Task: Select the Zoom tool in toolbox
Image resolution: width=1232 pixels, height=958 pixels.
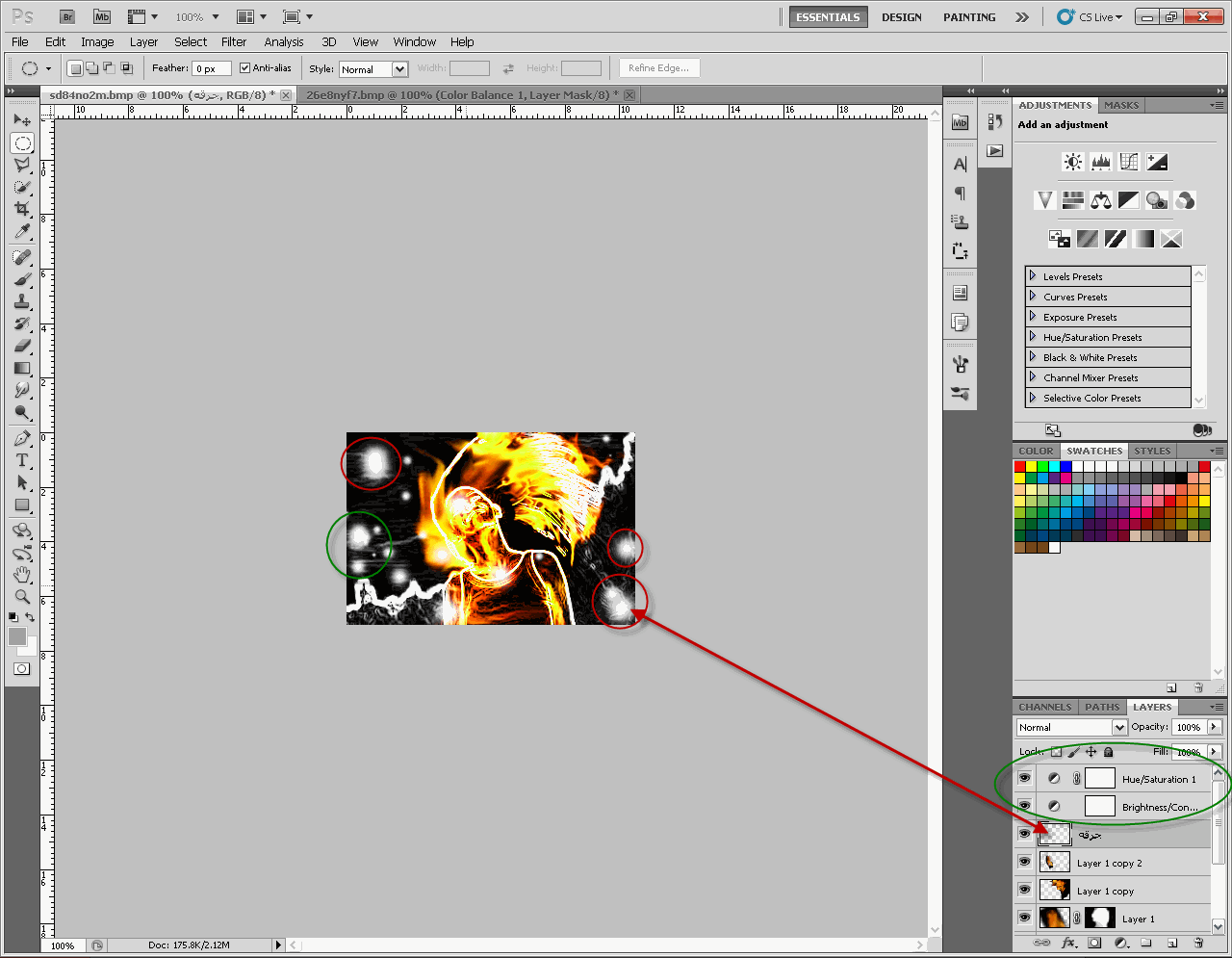Action: 22,597
